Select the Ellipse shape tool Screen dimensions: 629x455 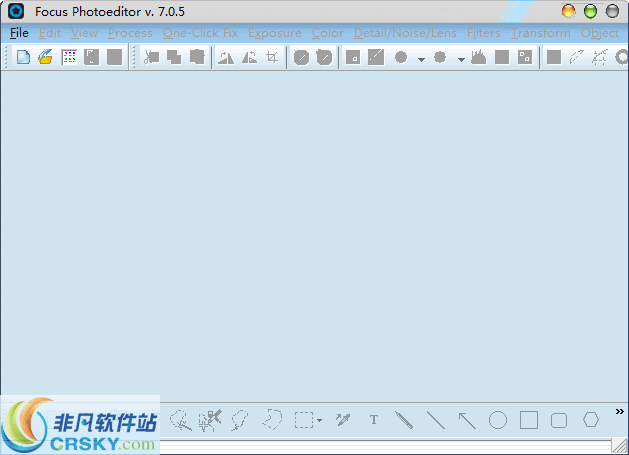point(497,420)
